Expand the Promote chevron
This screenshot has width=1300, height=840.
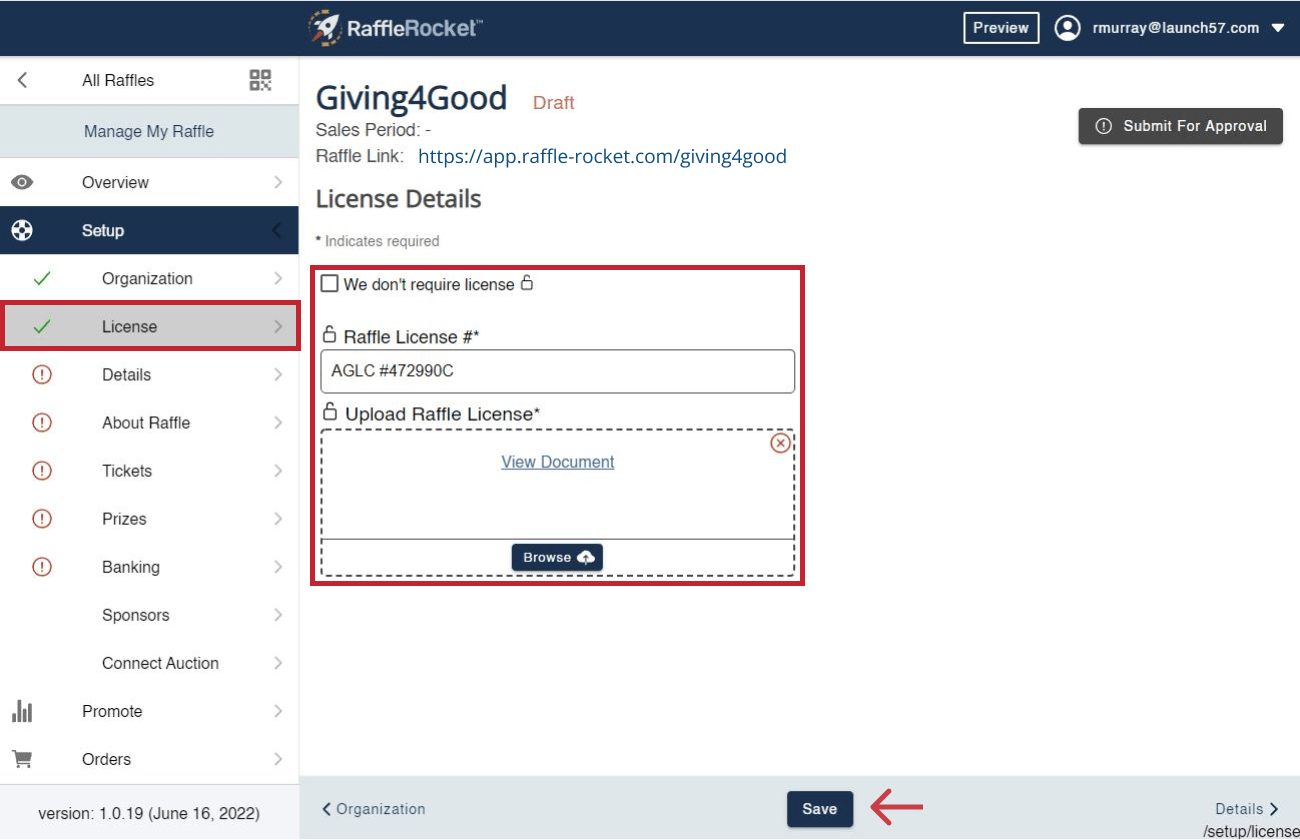pyautogui.click(x=278, y=711)
